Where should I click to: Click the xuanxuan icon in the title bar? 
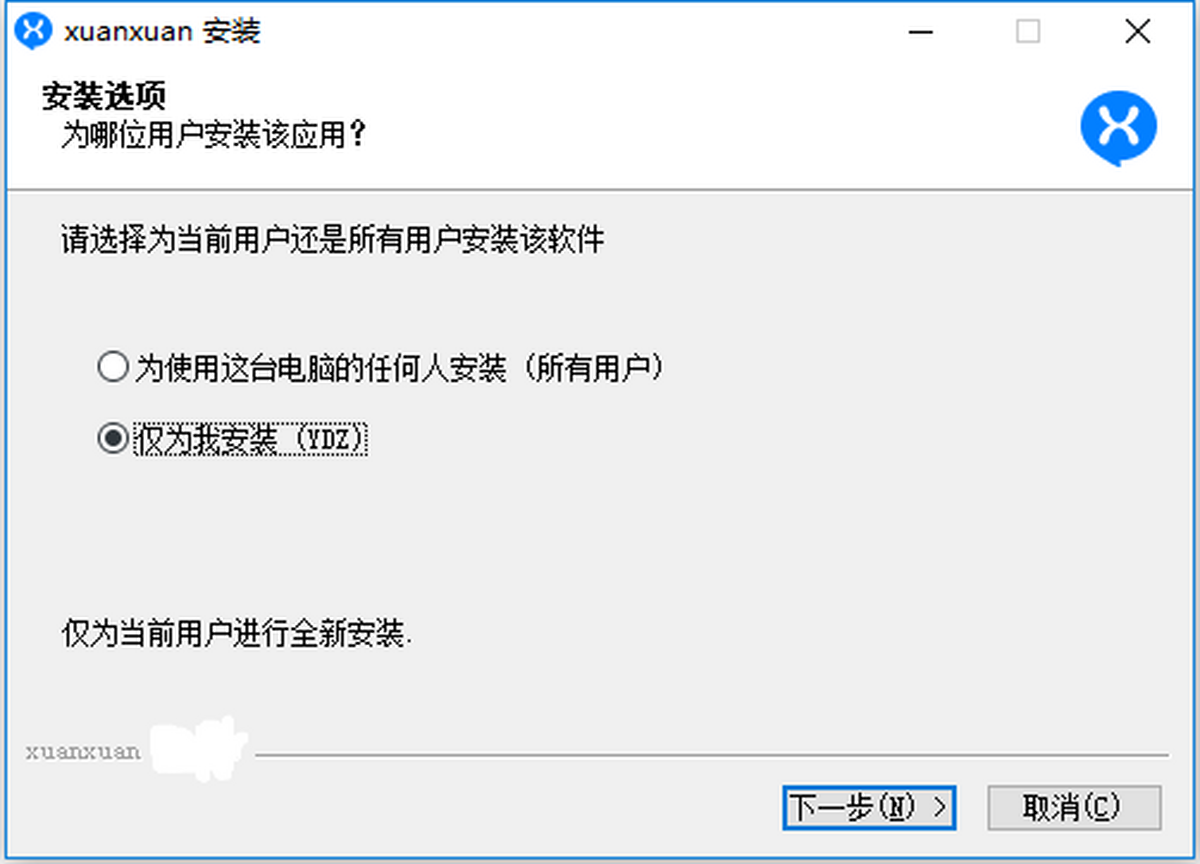click(x=33, y=32)
